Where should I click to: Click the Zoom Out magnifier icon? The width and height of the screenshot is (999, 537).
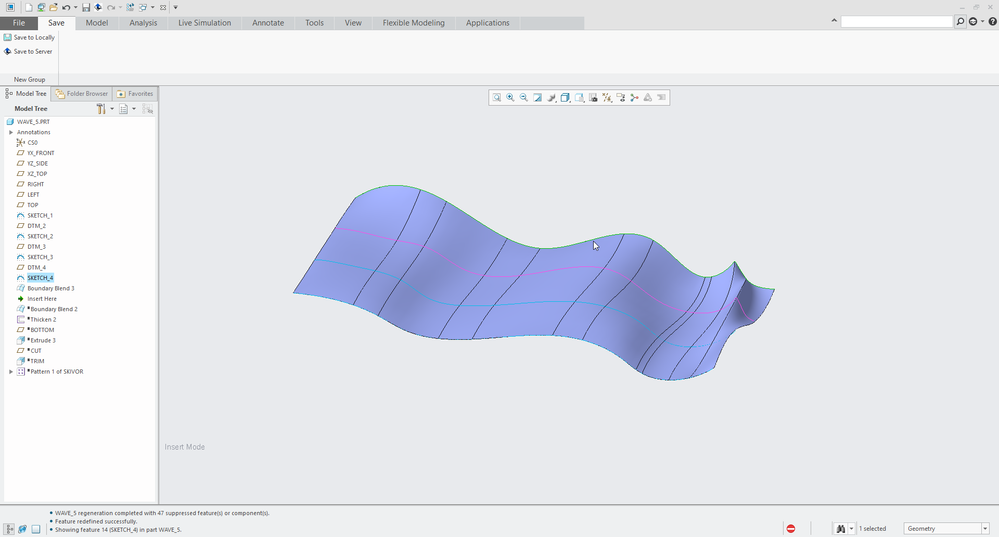(x=524, y=98)
